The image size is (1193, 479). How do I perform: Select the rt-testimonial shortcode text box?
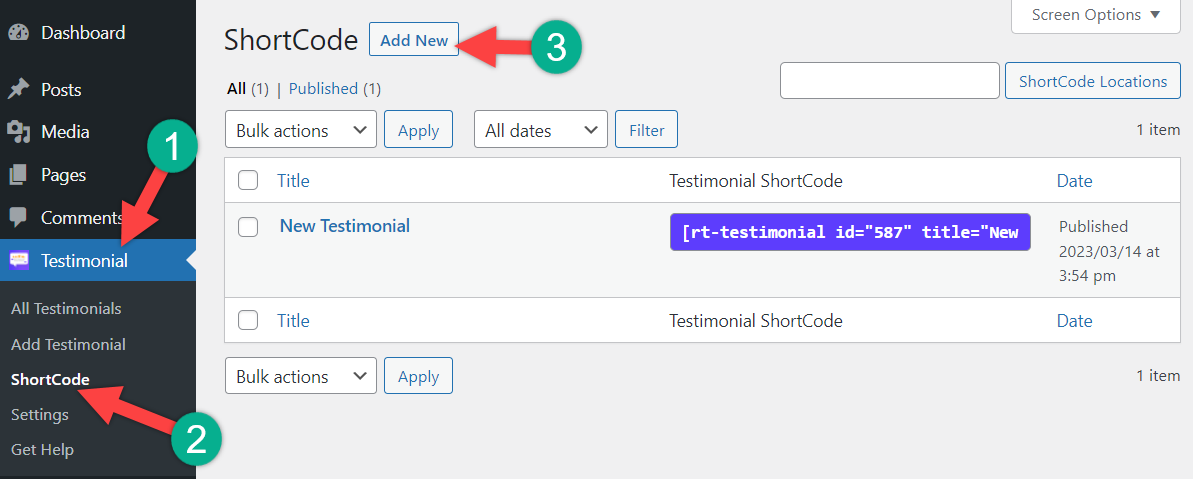(850, 232)
